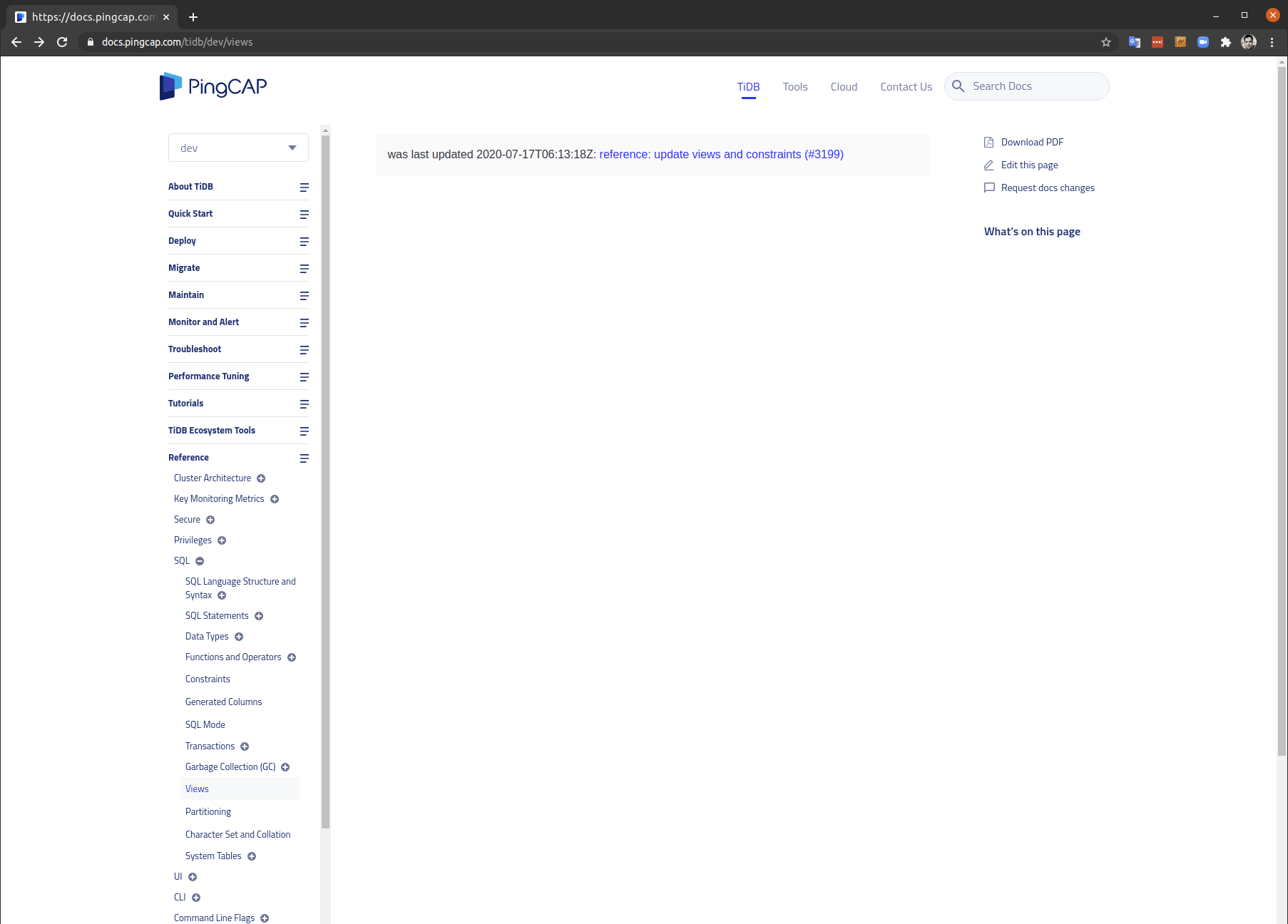Bookmark the page with the star icon

1106,42
